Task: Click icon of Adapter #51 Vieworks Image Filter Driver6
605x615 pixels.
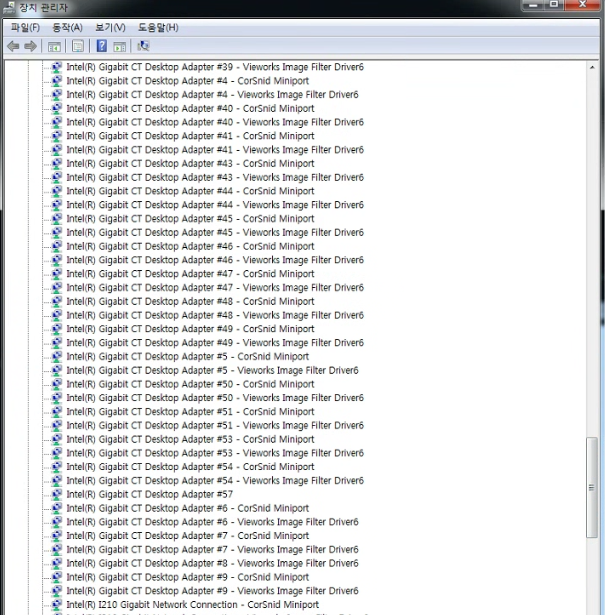Action: tap(57, 426)
